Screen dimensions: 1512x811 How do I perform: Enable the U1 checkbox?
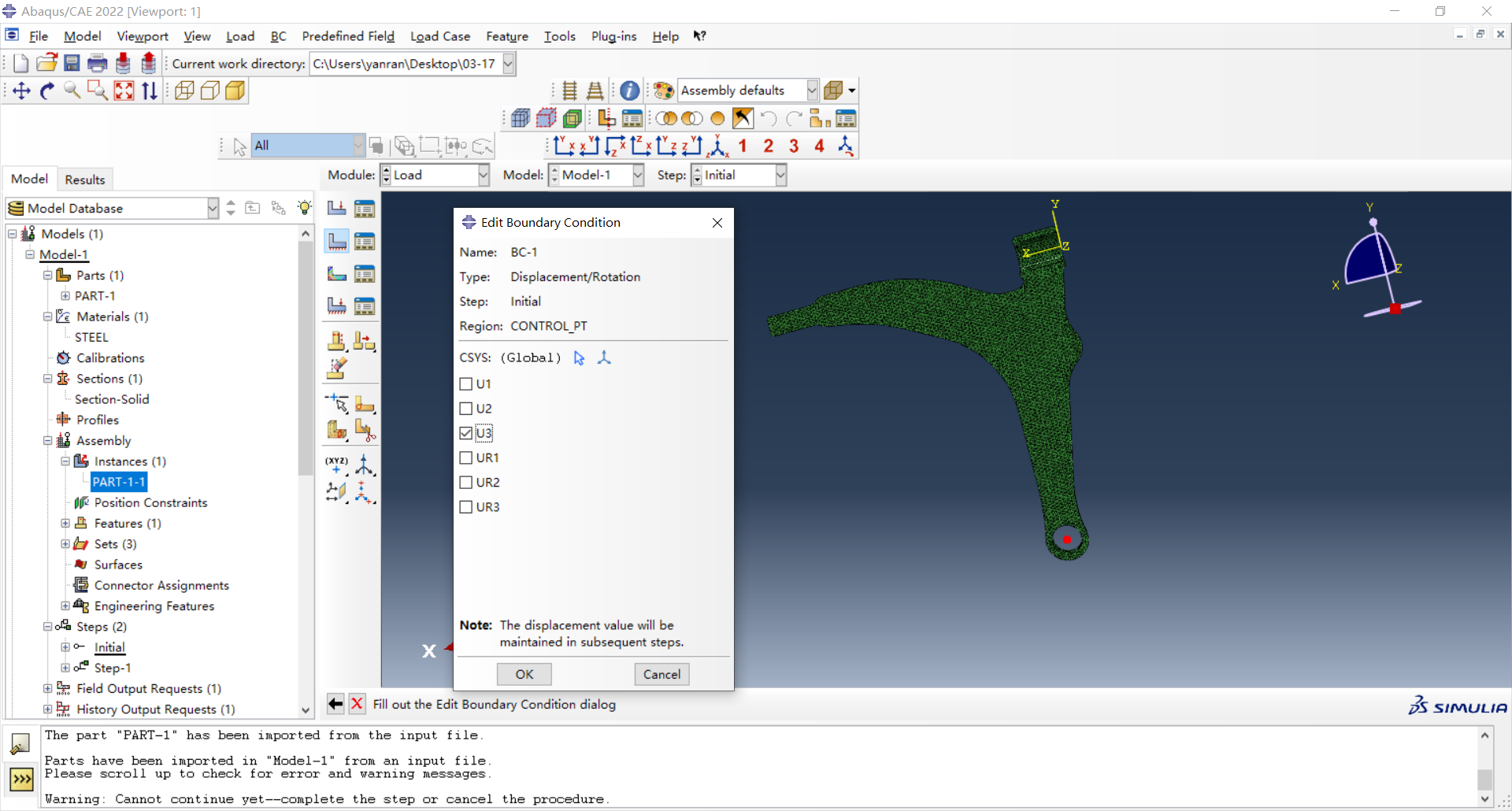466,384
